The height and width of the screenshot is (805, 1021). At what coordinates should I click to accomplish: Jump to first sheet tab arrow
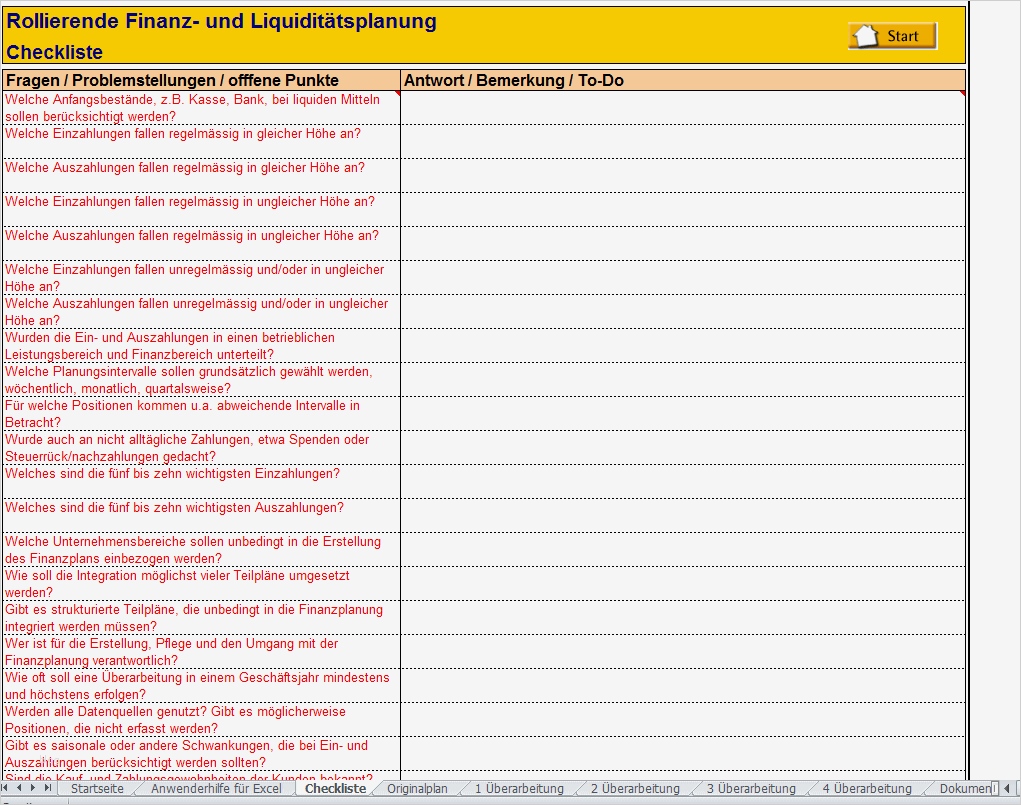(5, 788)
